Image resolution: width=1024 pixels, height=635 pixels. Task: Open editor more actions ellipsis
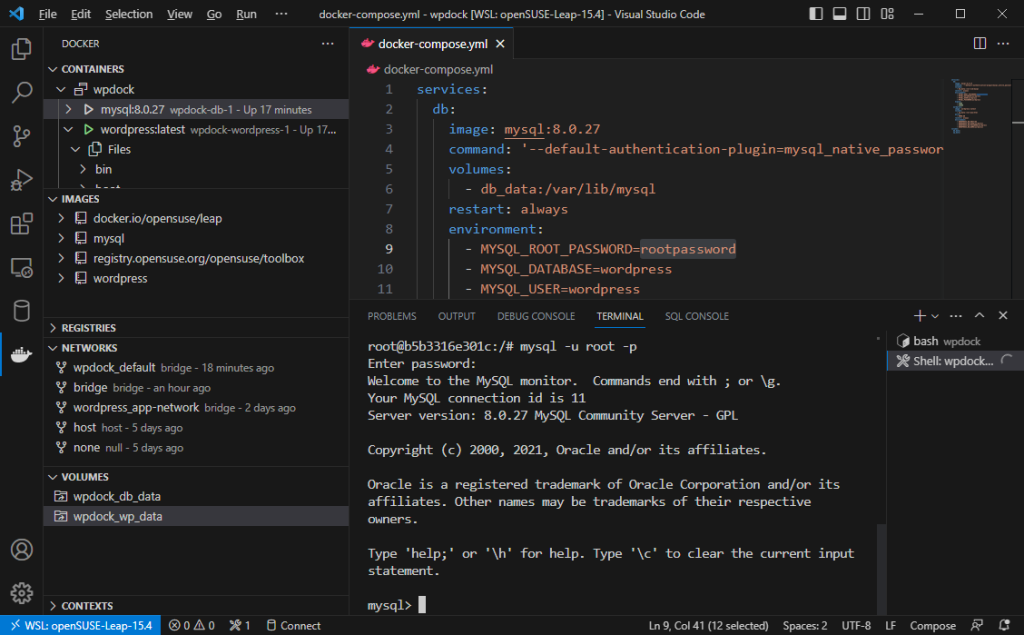click(x=1003, y=44)
